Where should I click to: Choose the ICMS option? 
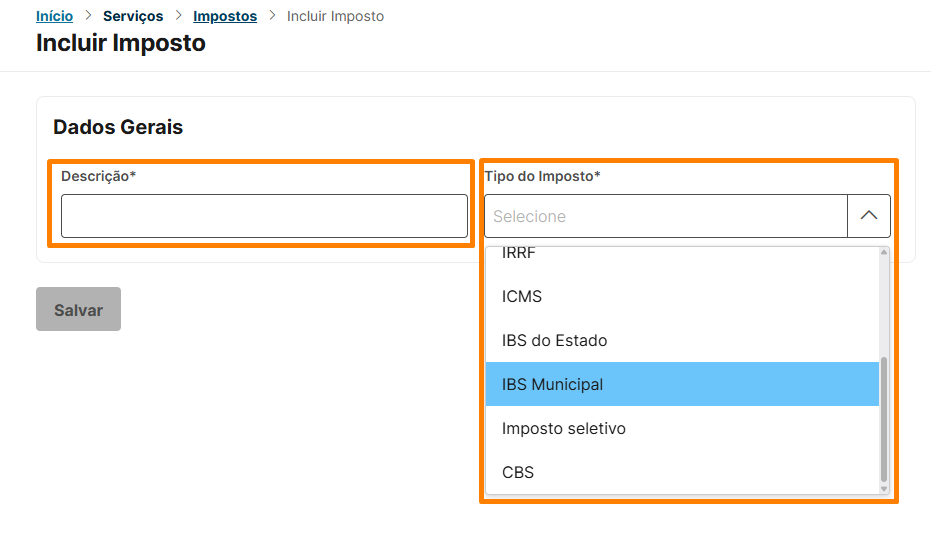pyautogui.click(x=522, y=296)
